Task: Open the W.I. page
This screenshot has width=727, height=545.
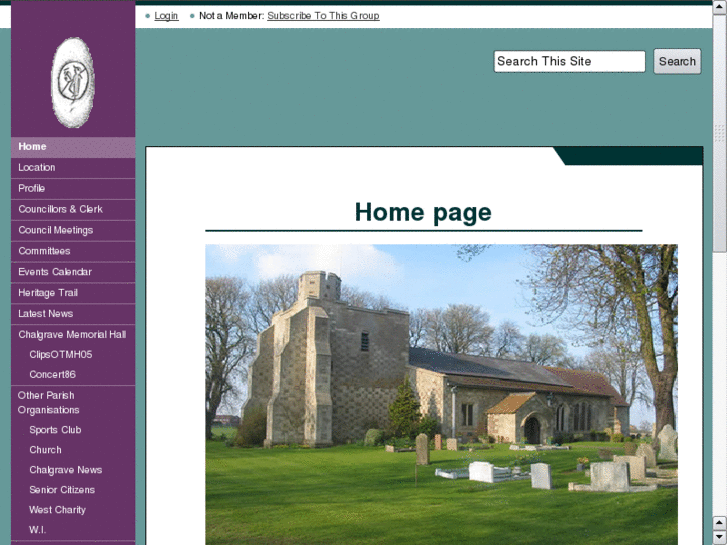Action: [x=38, y=530]
